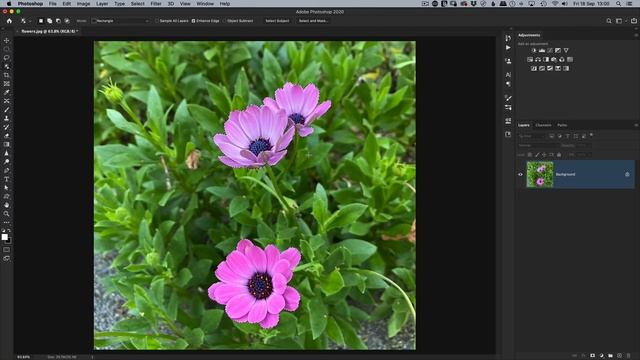Add a Curves adjustment

coord(550,50)
